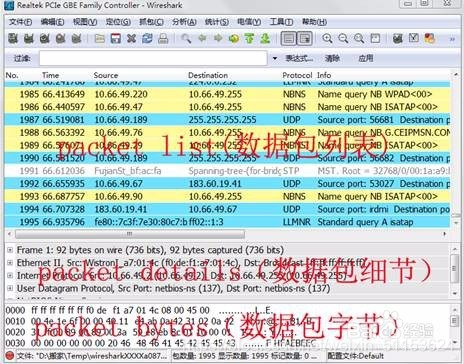Open the 定位(G) menu
This screenshot has width=464, height=364.
point(118,22)
